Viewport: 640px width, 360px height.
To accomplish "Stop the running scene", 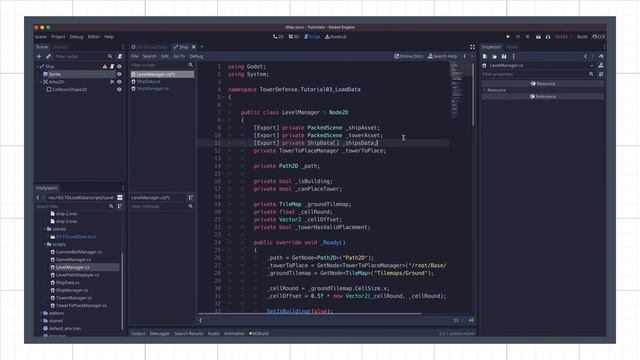I will (x=527, y=37).
